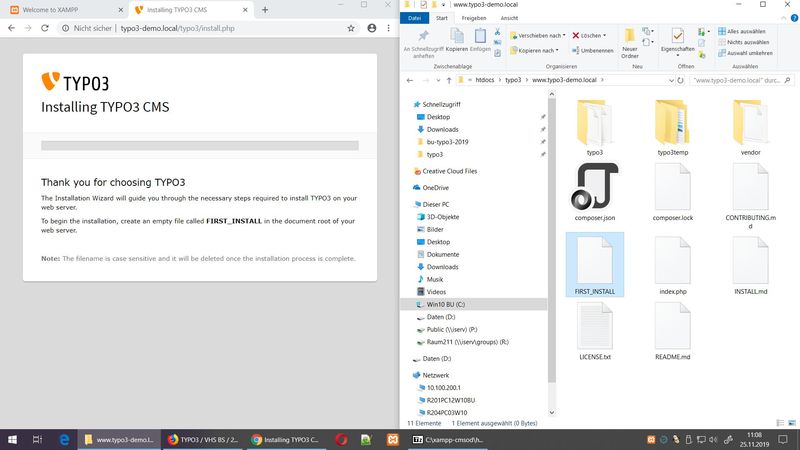Open the Opera browser from the taskbar
The image size is (800, 450).
(x=340, y=439)
